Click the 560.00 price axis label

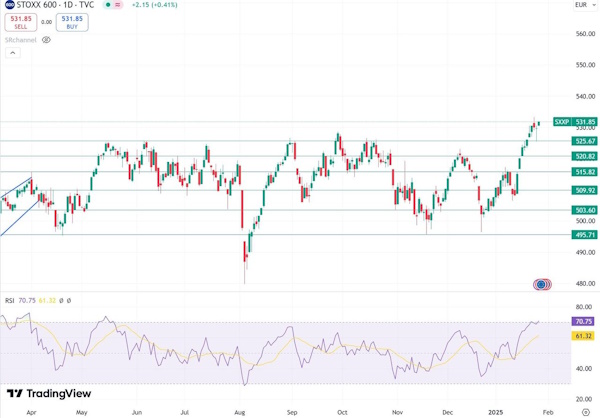tap(585, 34)
